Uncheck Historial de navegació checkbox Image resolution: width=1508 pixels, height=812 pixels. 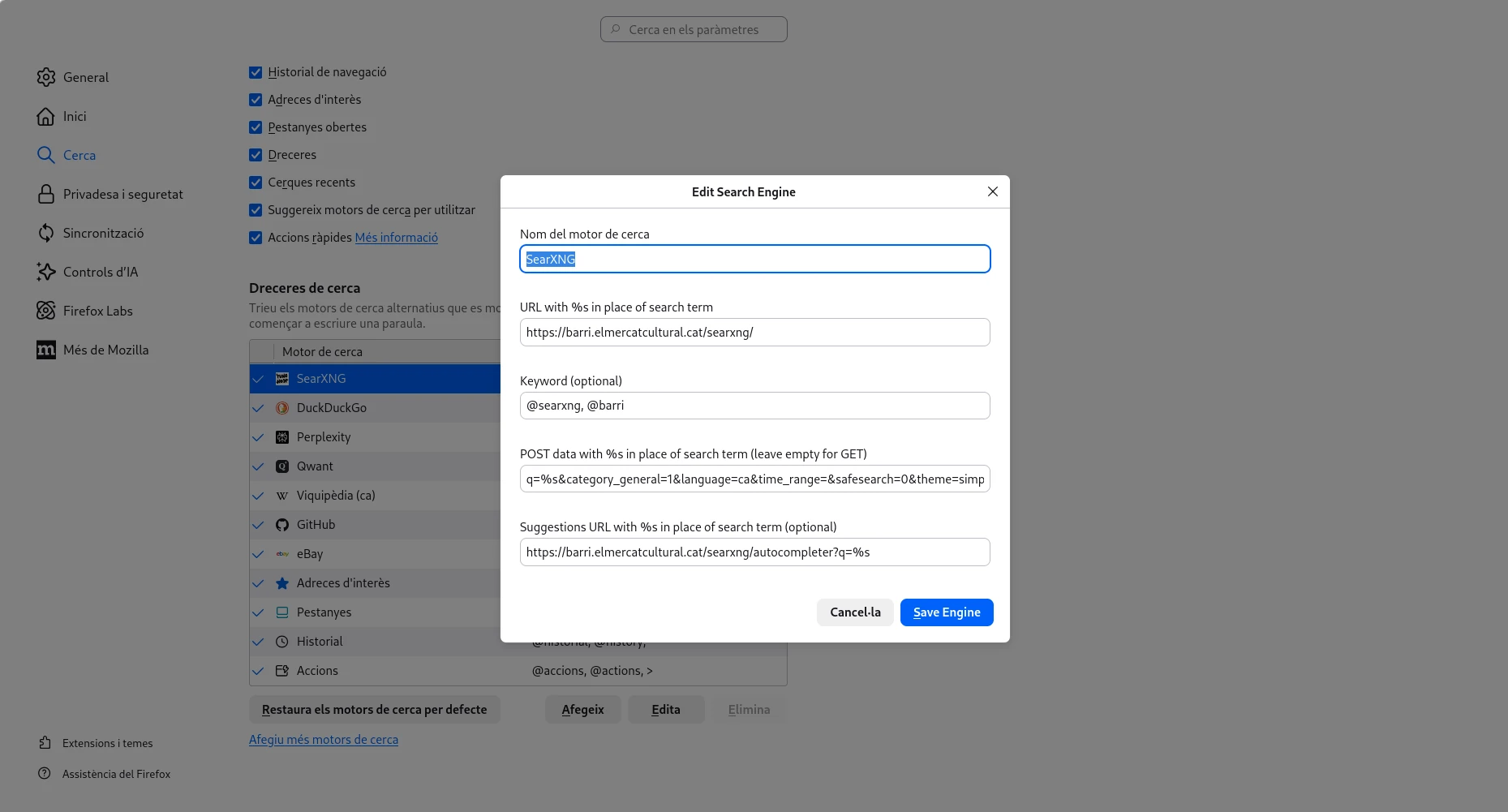[x=256, y=72]
